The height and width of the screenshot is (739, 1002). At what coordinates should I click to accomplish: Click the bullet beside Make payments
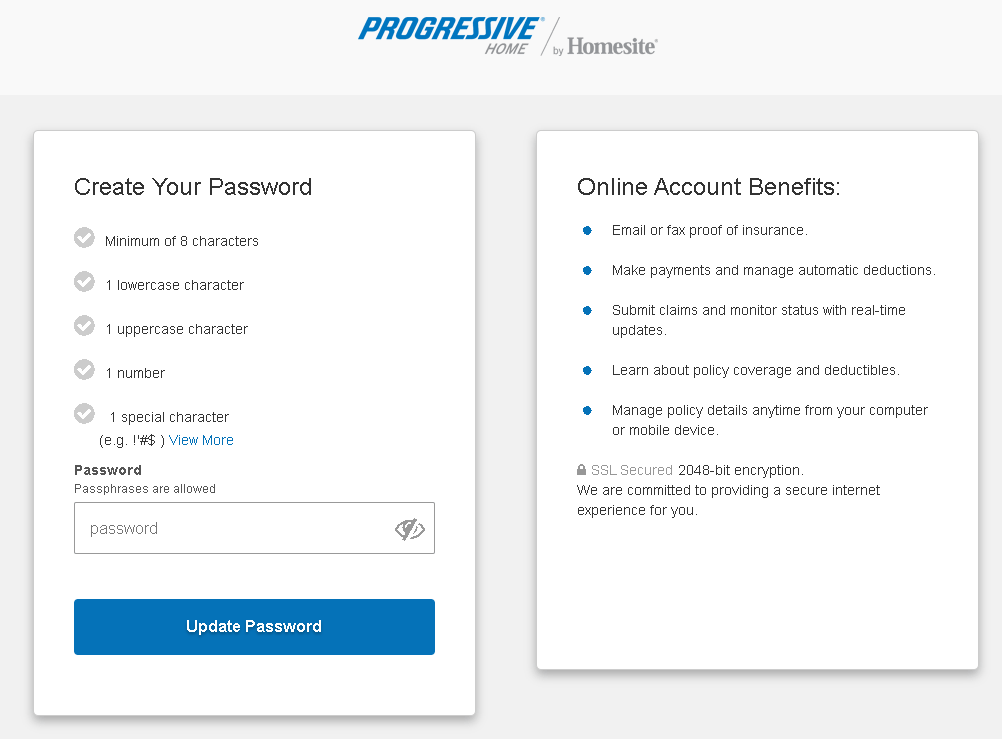tap(588, 271)
